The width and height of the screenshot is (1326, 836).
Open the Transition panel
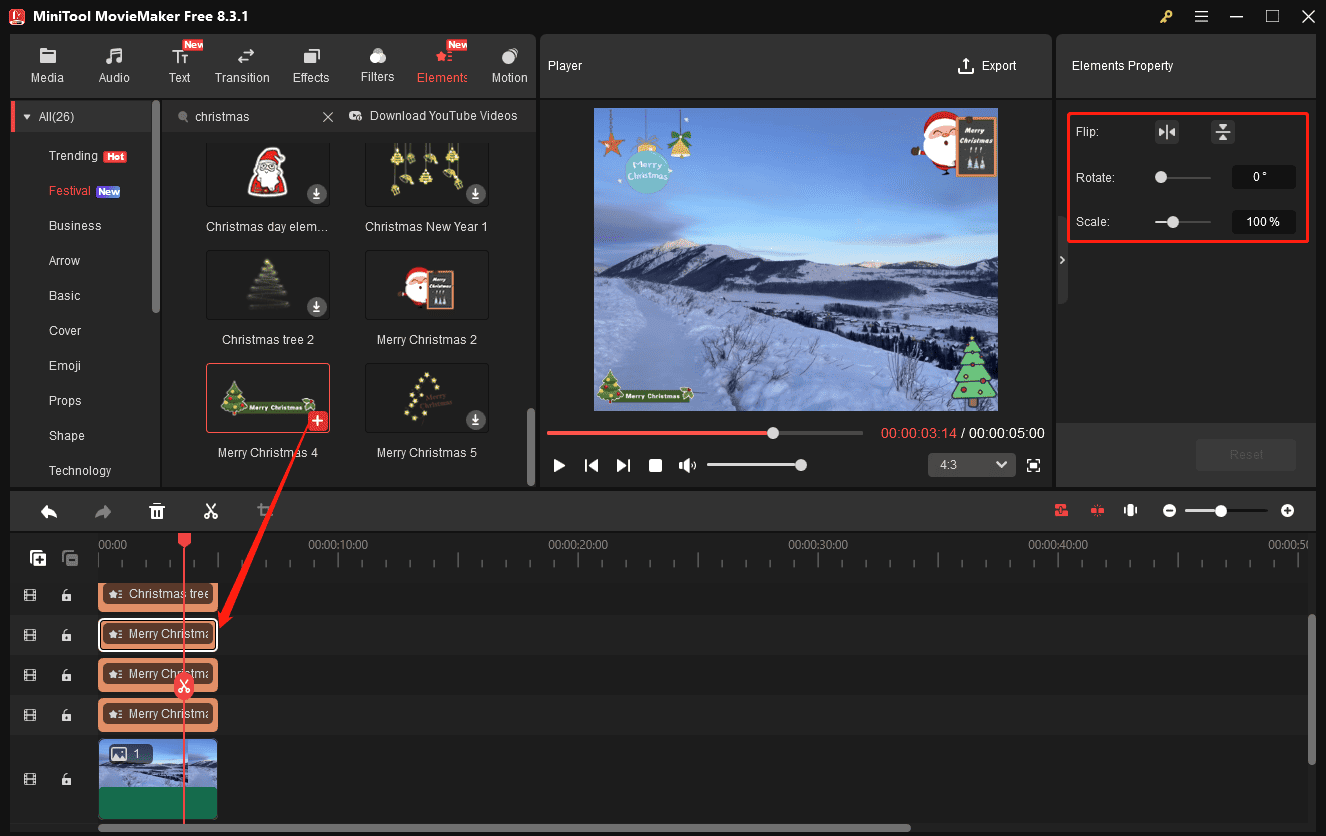tap(242, 63)
